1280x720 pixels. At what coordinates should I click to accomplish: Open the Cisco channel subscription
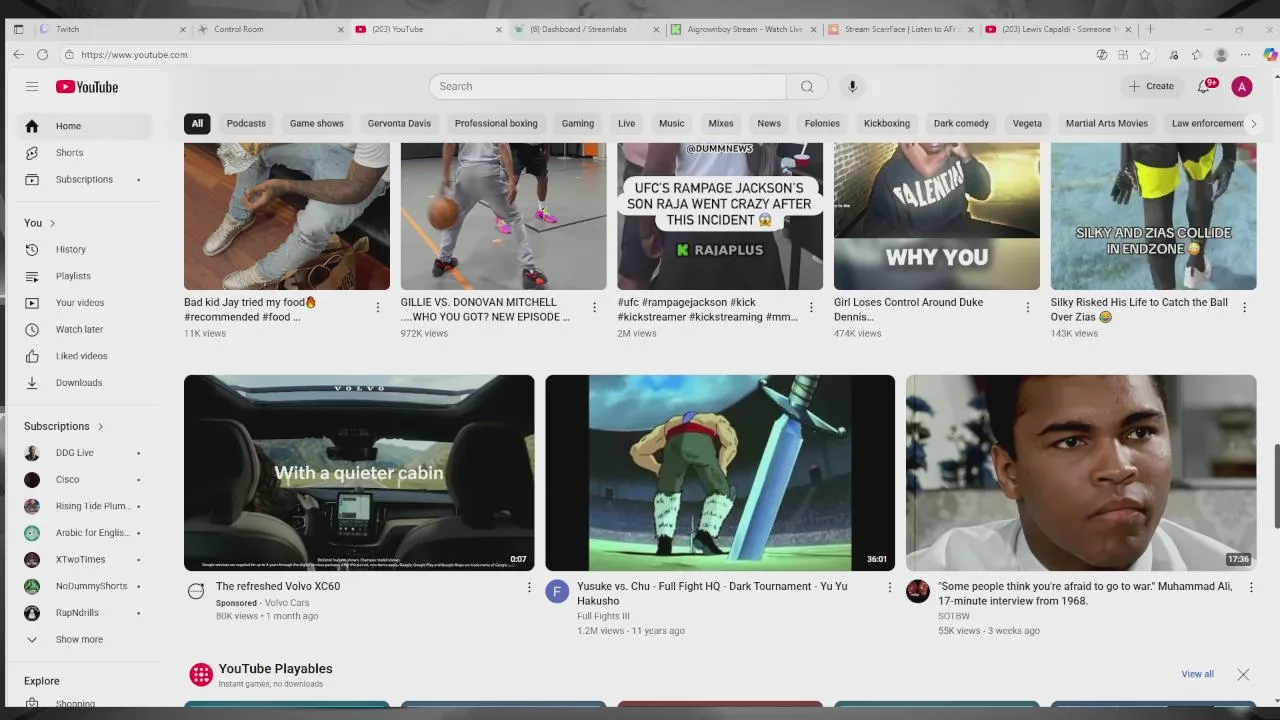coord(85,480)
